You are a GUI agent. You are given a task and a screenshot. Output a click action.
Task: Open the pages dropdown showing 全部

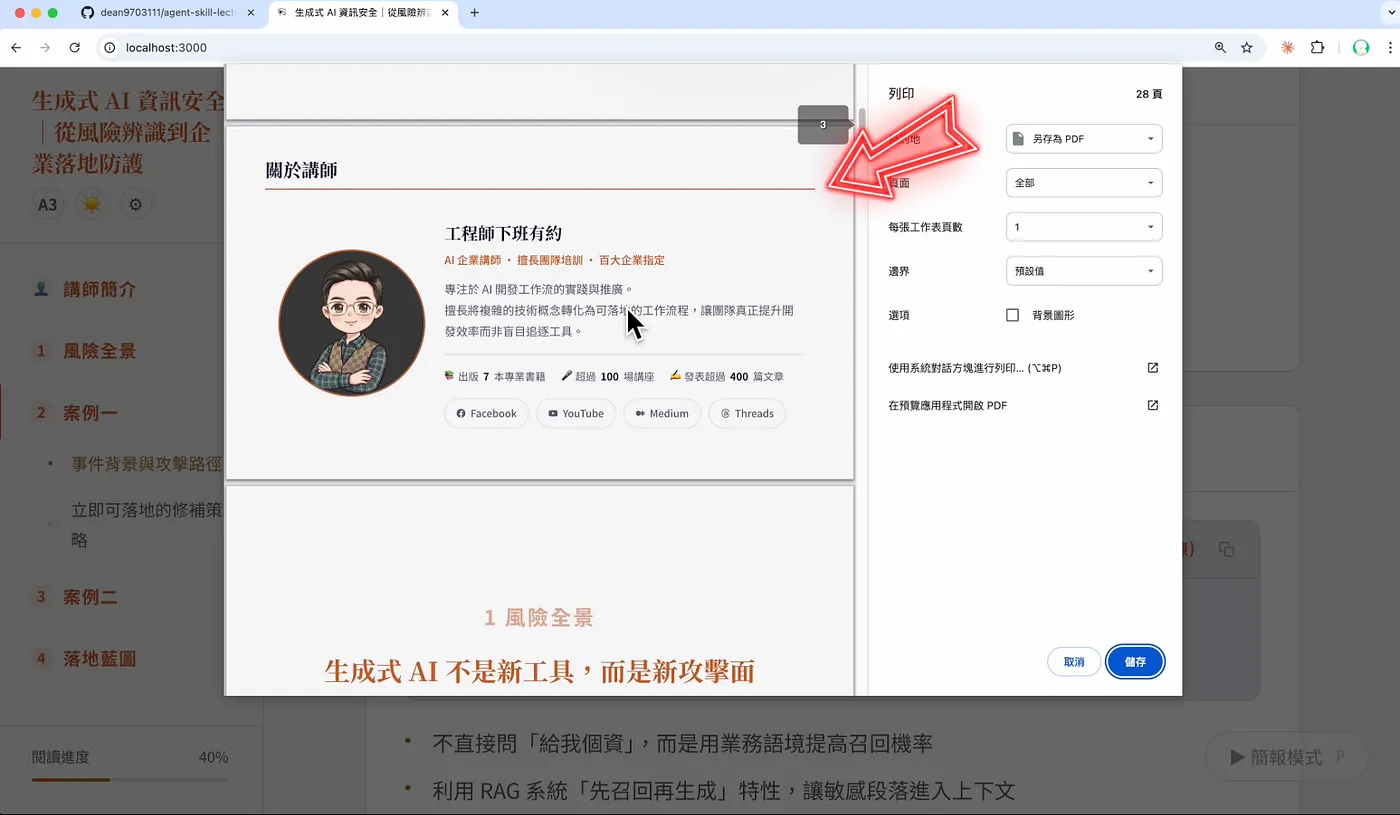[1084, 183]
